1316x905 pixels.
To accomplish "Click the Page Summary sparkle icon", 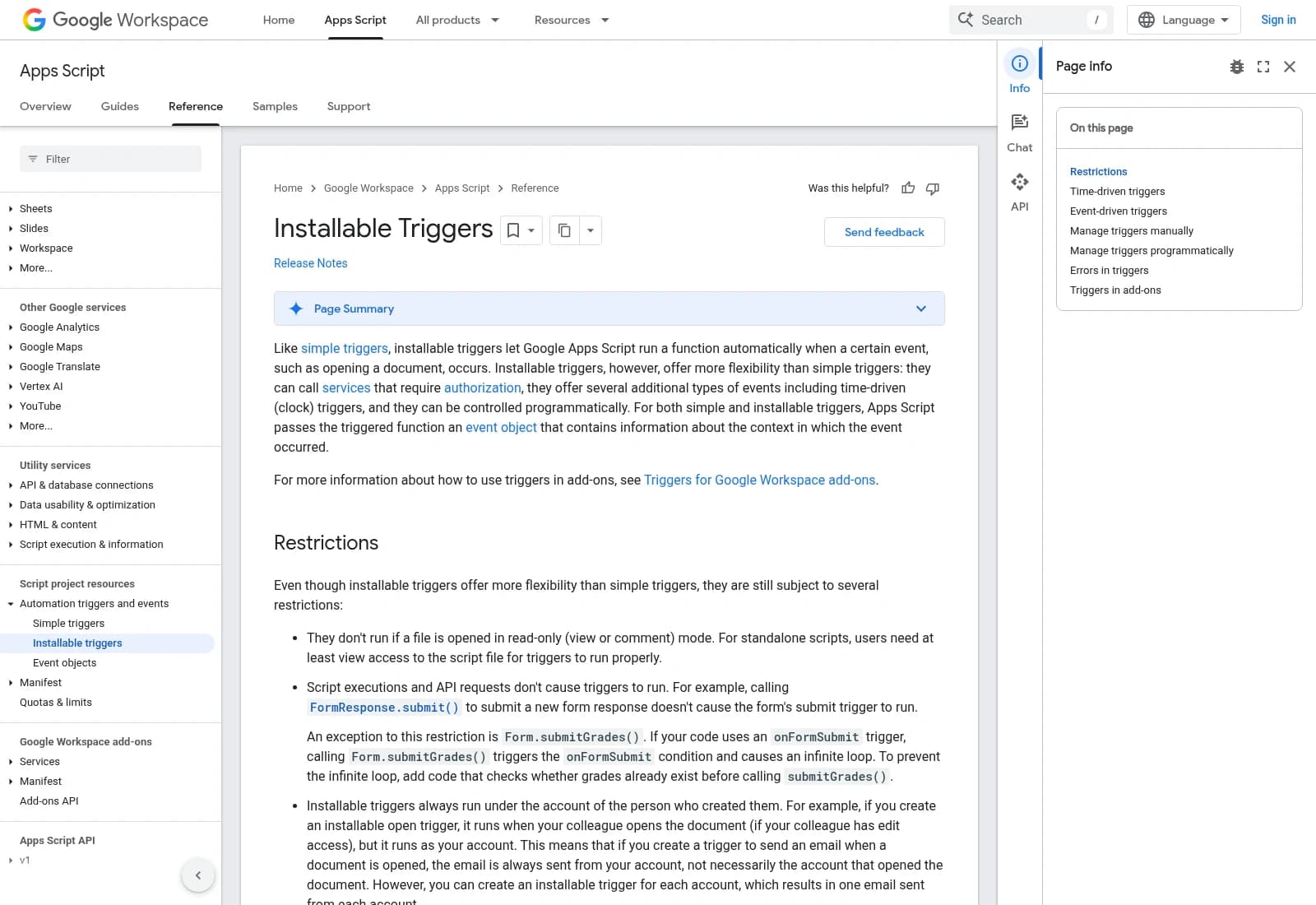I will tap(296, 309).
